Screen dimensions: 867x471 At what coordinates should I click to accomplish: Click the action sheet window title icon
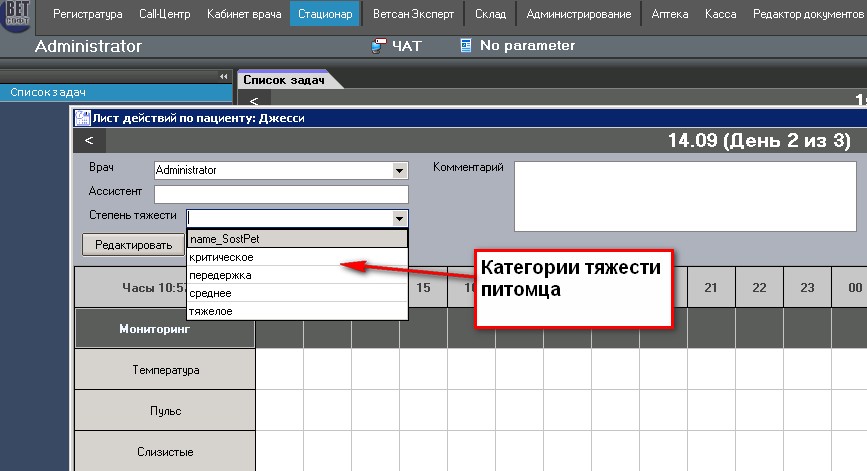tap(82, 118)
